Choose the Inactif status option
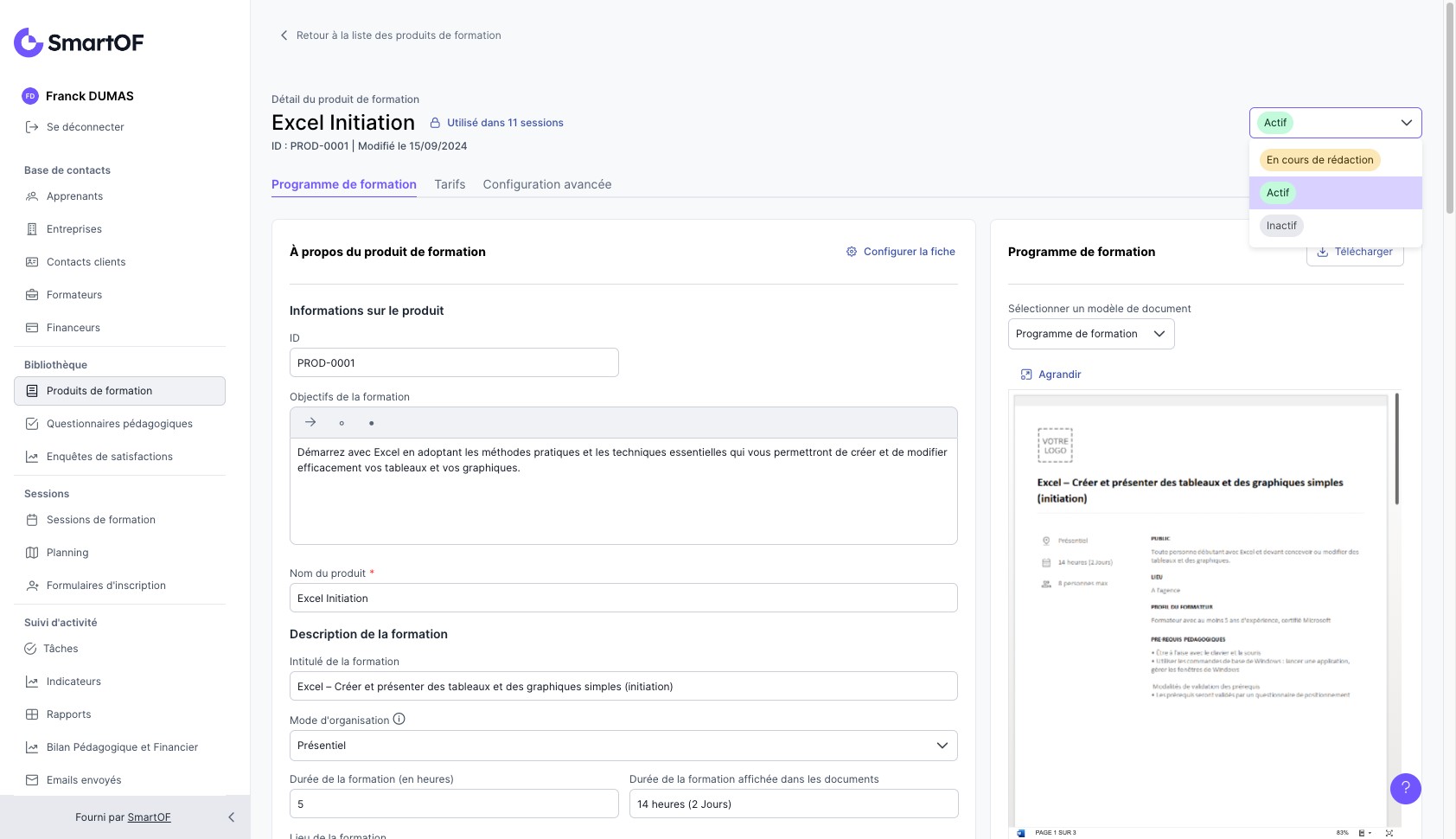Image resolution: width=1456 pixels, height=839 pixels. pyautogui.click(x=1281, y=226)
